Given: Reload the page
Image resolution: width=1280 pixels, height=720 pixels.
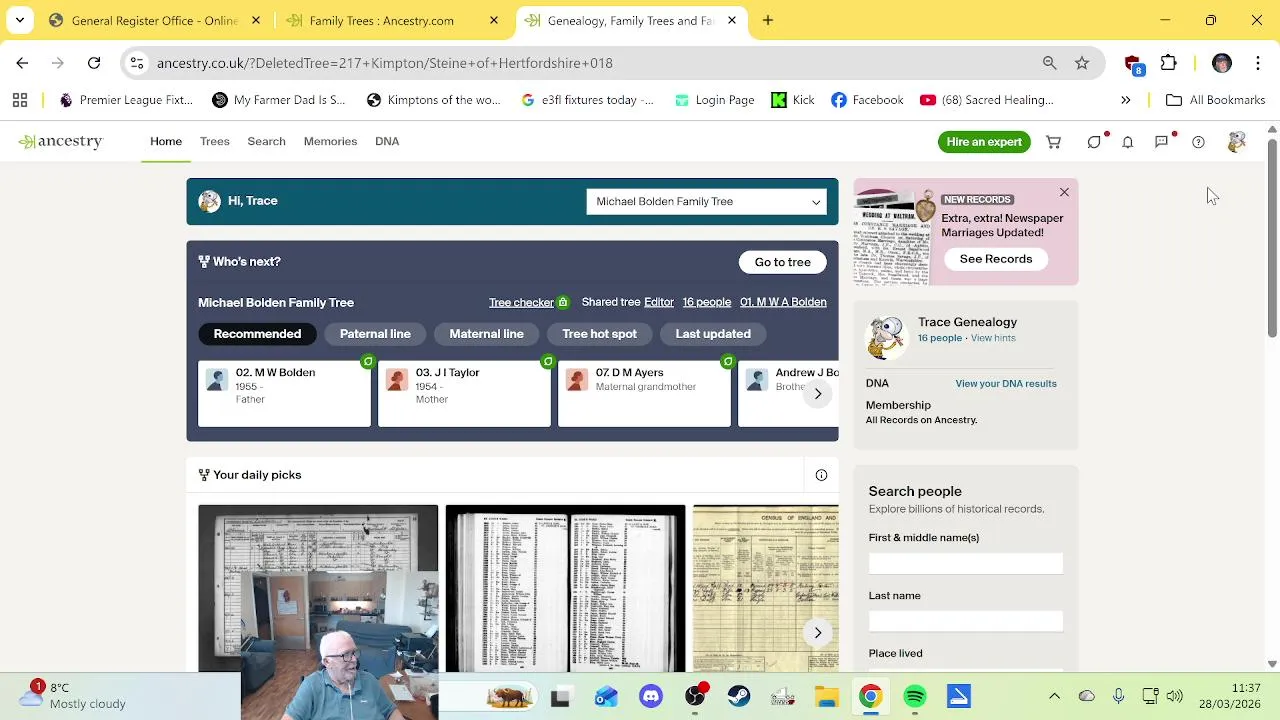Looking at the screenshot, I should (94, 63).
